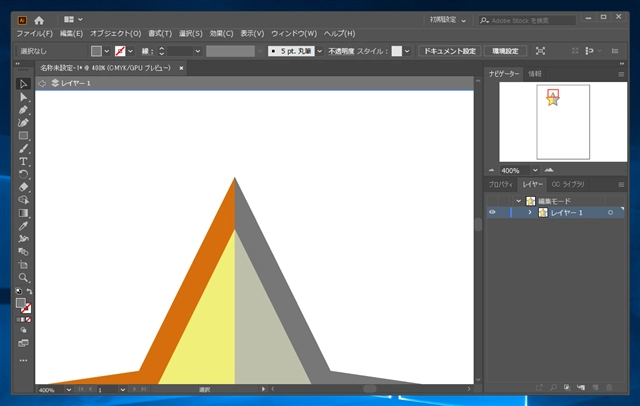Select the Gradient tool
This screenshot has width=640, height=406.
coord(23,213)
